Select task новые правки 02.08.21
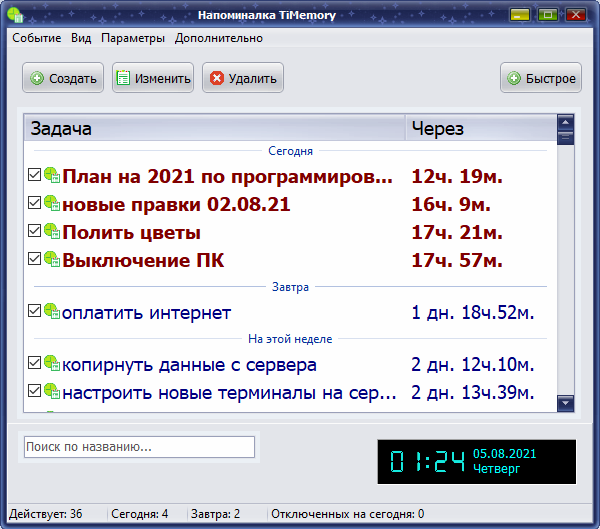Viewport: 600px width, 529px height. (176, 204)
